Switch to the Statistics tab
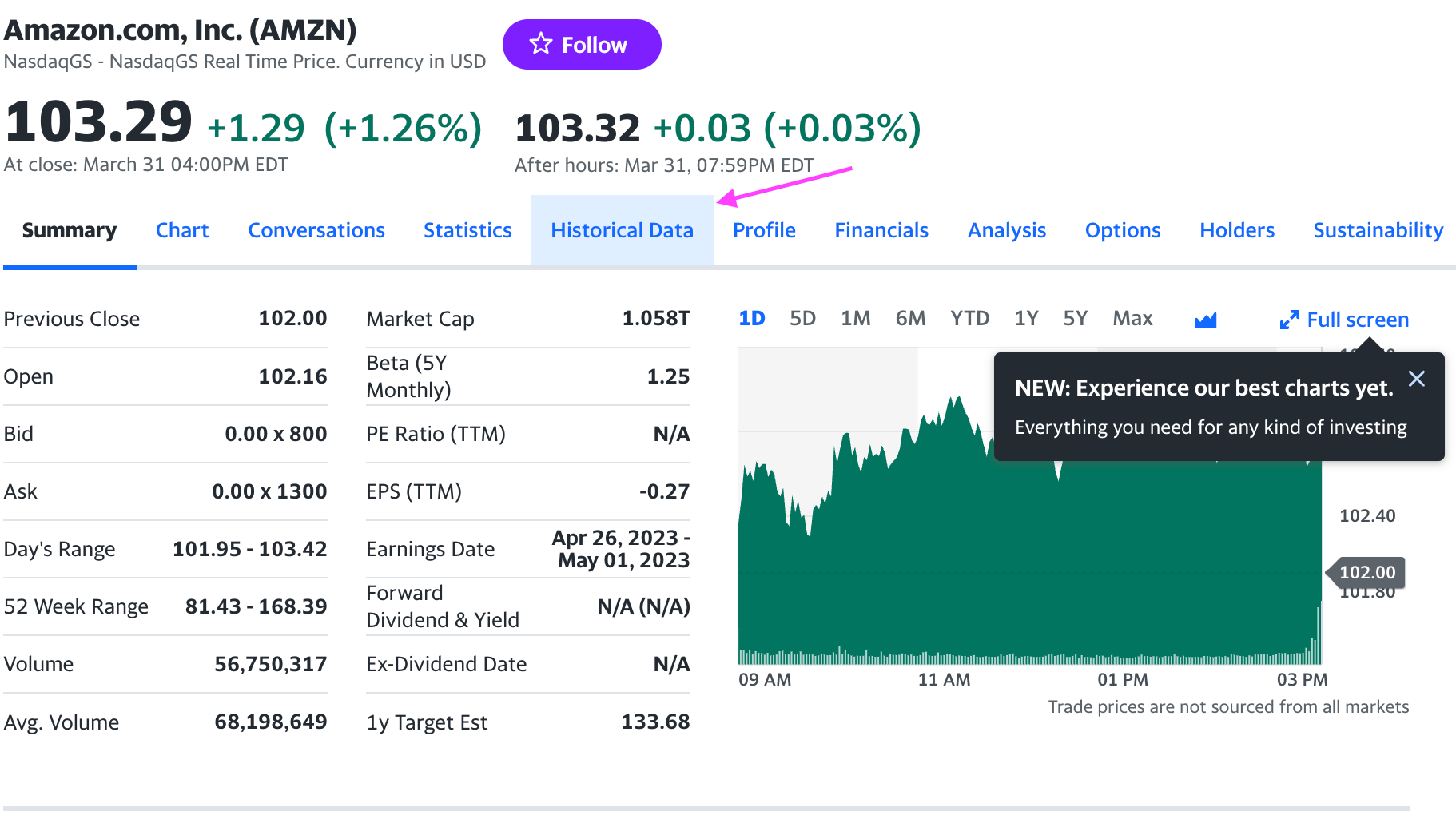Image resolution: width=1456 pixels, height=815 pixels. pos(467,230)
